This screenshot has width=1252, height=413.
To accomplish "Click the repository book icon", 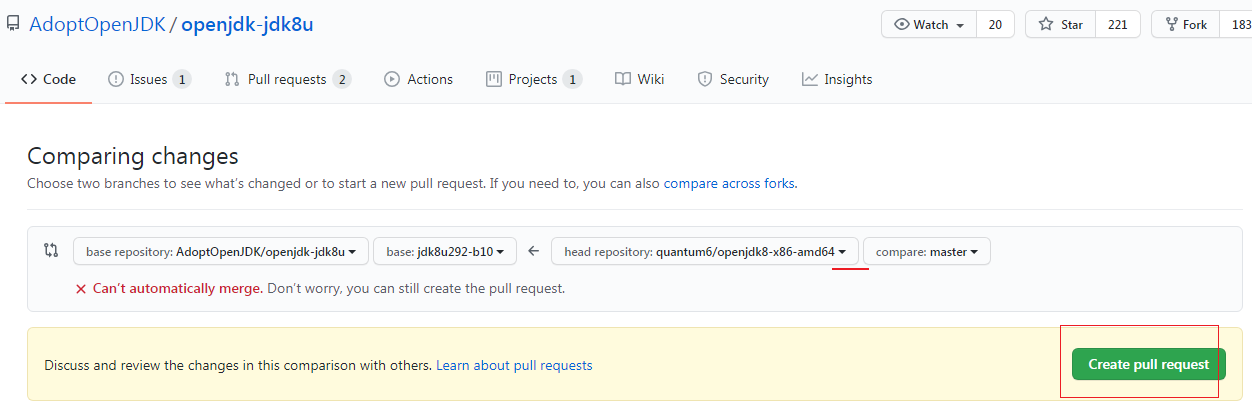I will [x=12, y=24].
